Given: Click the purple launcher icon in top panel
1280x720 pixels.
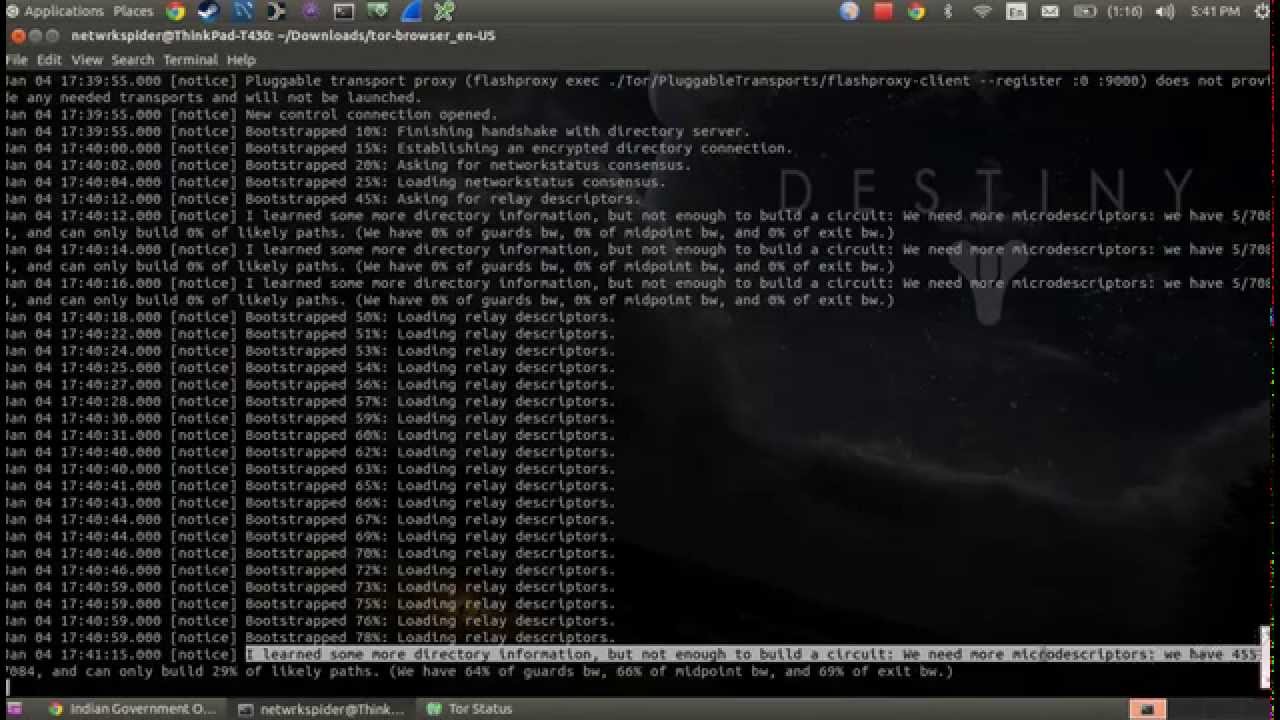Looking at the screenshot, I should pyautogui.click(x=310, y=12).
